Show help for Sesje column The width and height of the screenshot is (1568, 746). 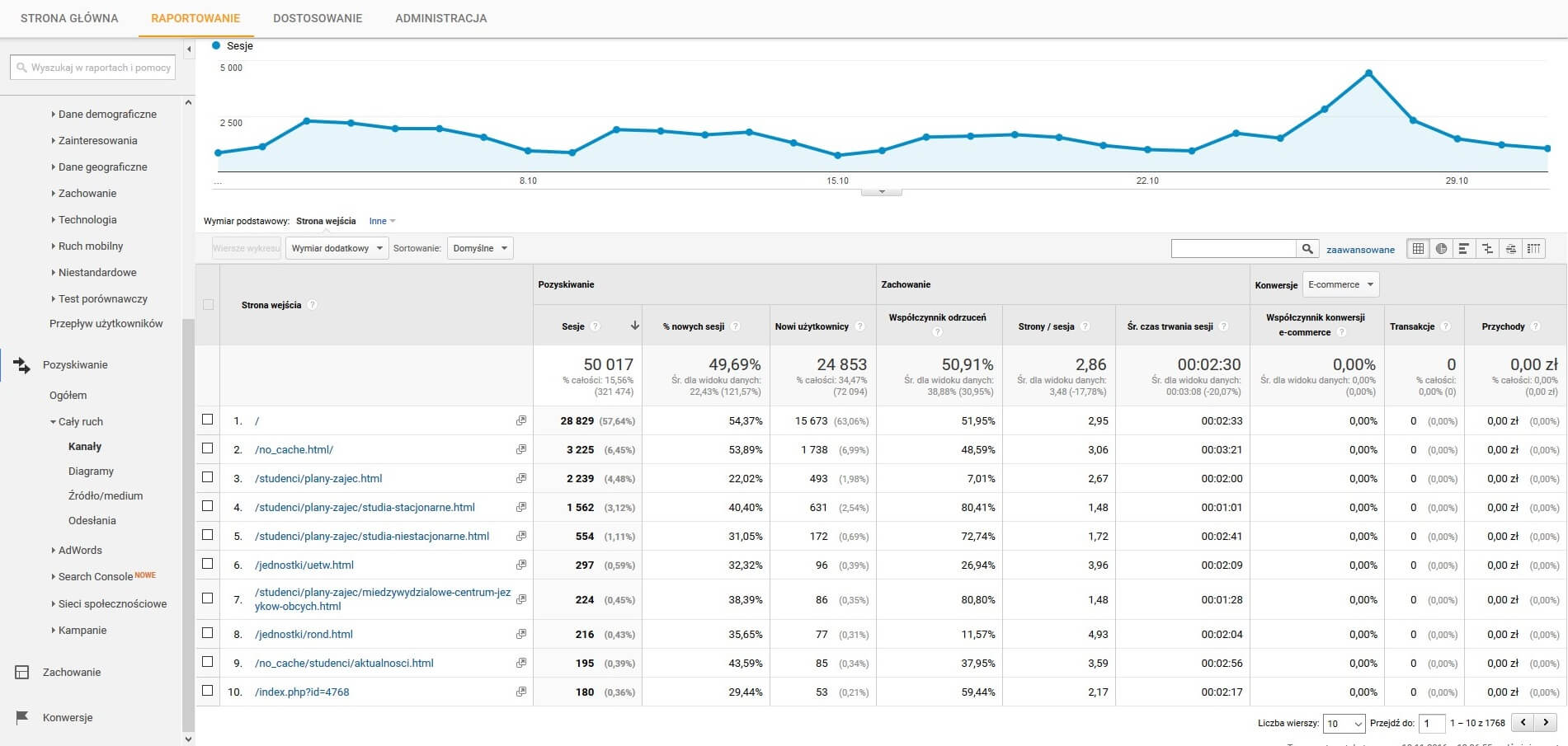[596, 326]
